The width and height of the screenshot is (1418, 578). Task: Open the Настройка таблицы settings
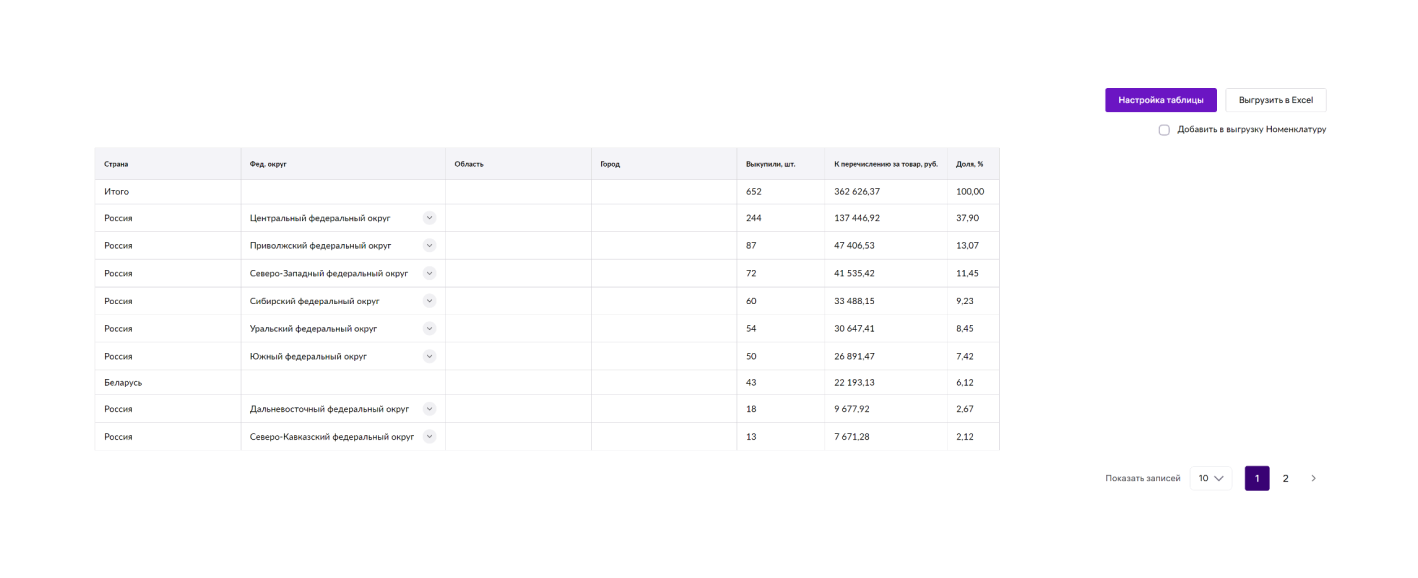tap(1160, 100)
